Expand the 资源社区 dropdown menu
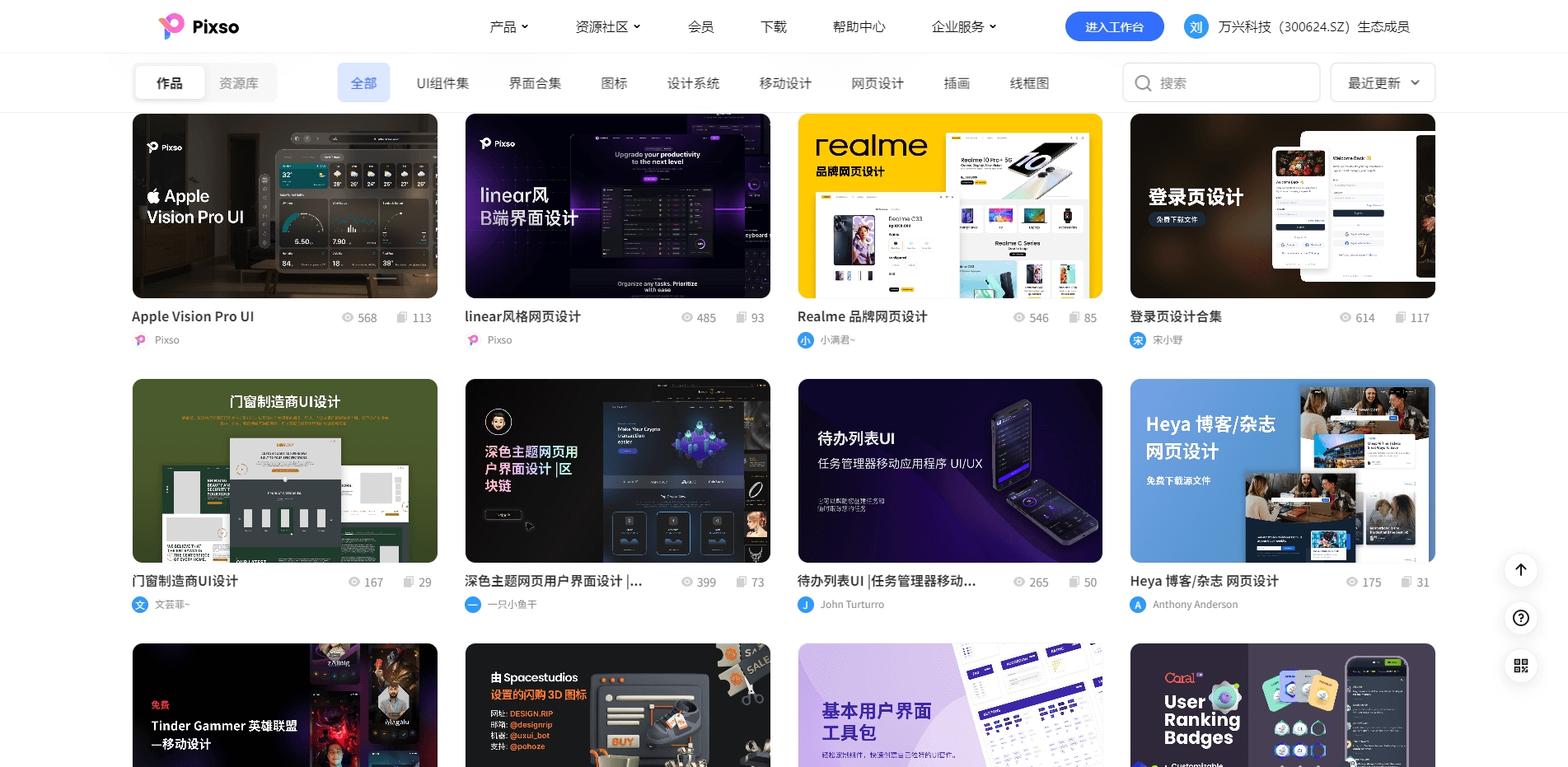The image size is (1568, 767). (x=608, y=26)
